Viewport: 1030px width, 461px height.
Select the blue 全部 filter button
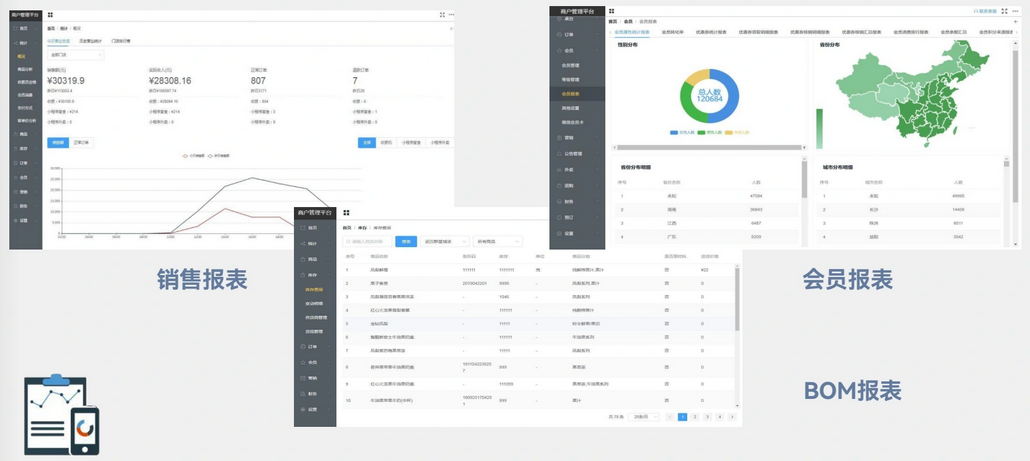[x=367, y=143]
